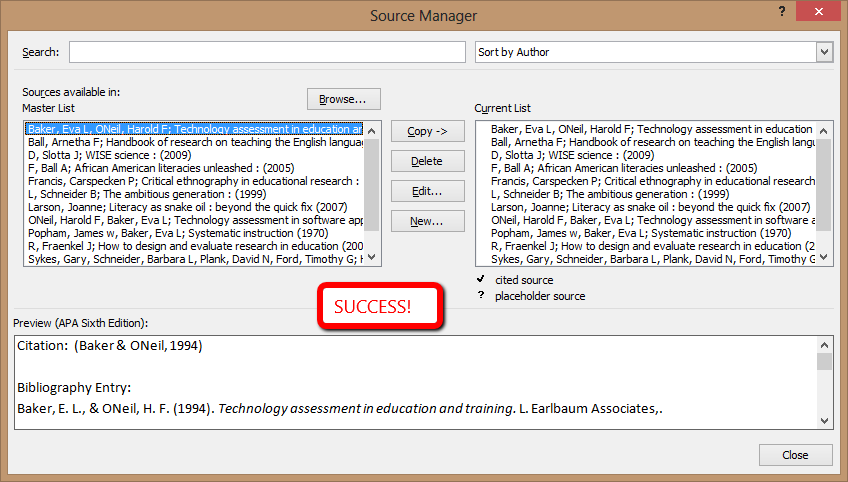Select 'Larson, Joanne' in Current List

click(x=651, y=207)
